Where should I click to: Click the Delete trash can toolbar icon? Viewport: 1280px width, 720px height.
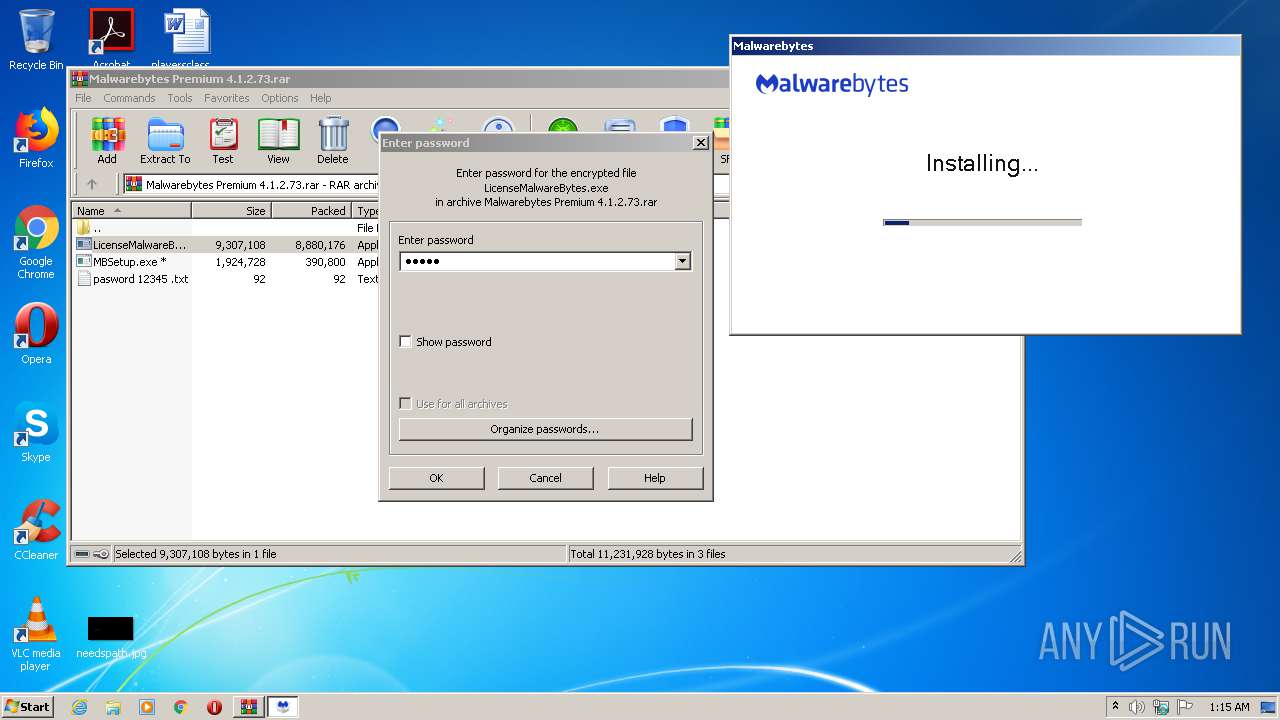click(x=333, y=140)
